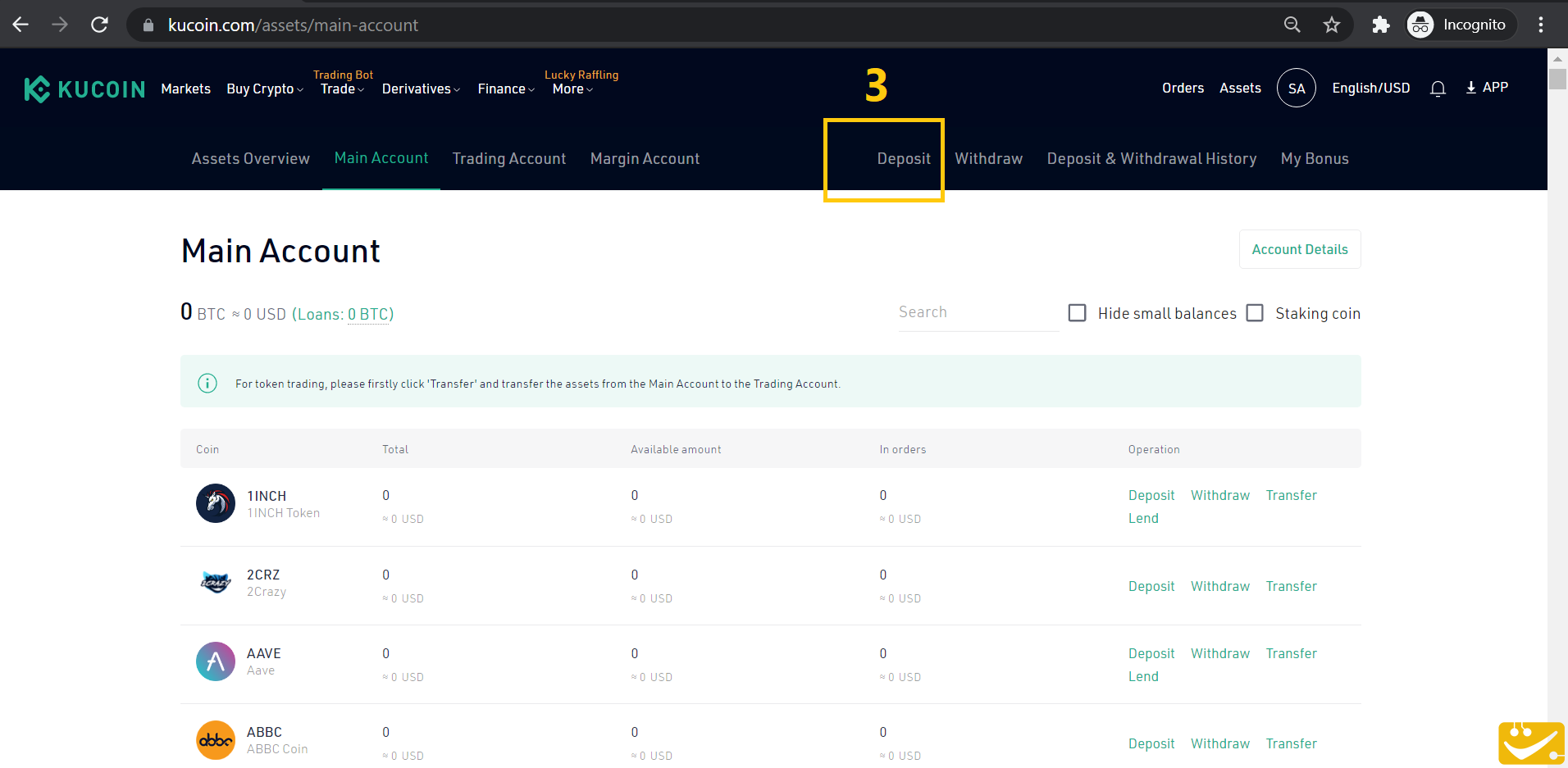Open the notifications bell

(1438, 89)
